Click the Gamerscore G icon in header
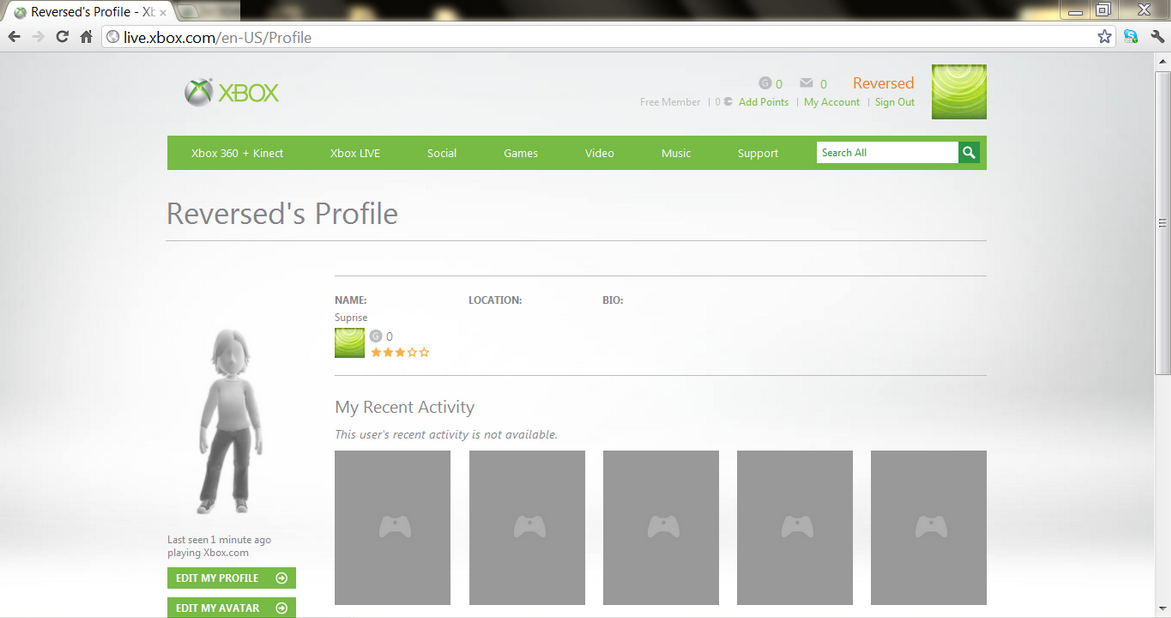Viewport: 1171px width, 618px height. click(x=765, y=83)
